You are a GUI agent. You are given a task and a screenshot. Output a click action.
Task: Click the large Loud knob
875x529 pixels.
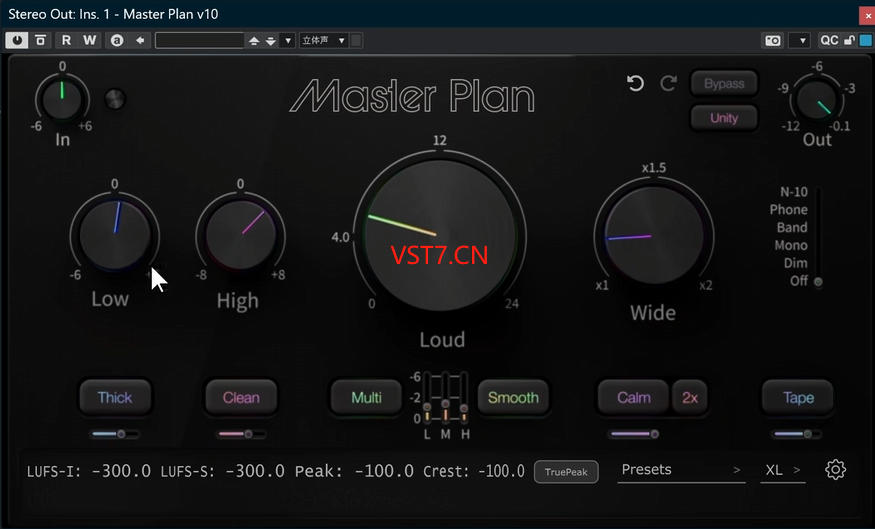tap(440, 234)
